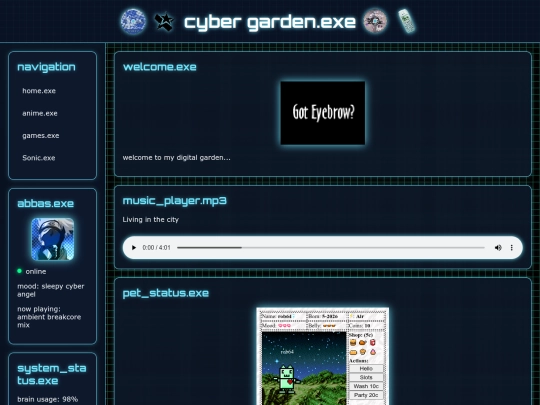Click the 'Living in the city' song title
The height and width of the screenshot is (405, 540).
pos(150,220)
